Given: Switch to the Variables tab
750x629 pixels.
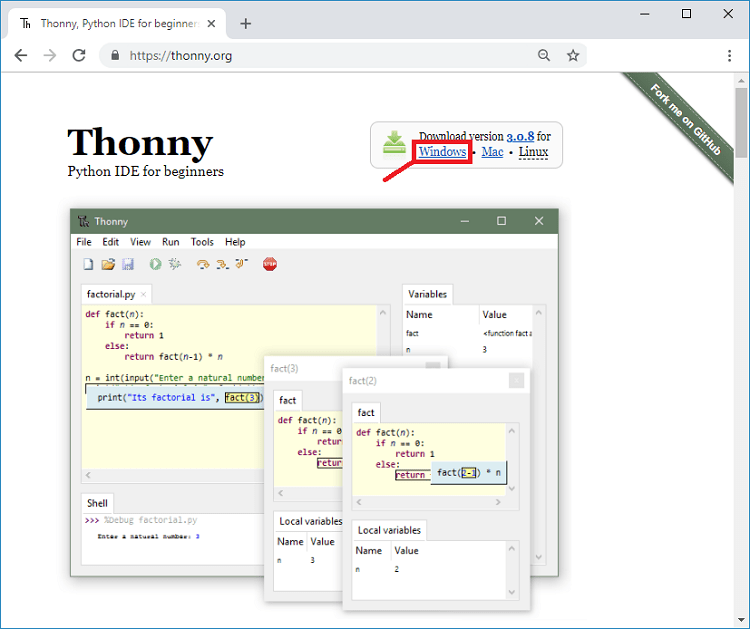Looking at the screenshot, I should click(x=428, y=294).
